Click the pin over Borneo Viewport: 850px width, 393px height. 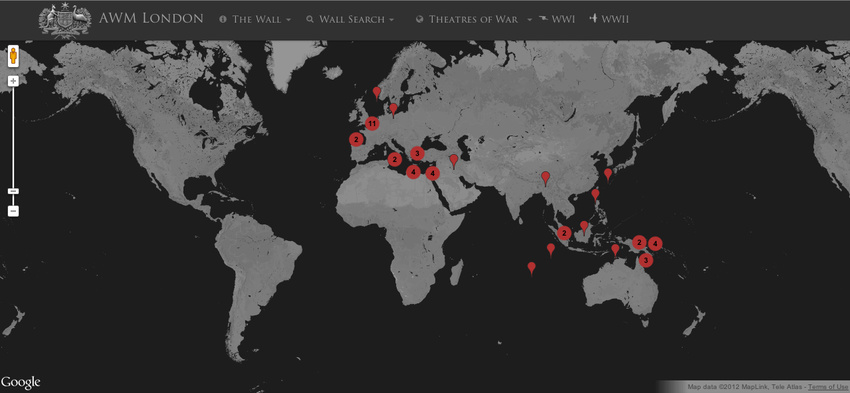pos(584,227)
